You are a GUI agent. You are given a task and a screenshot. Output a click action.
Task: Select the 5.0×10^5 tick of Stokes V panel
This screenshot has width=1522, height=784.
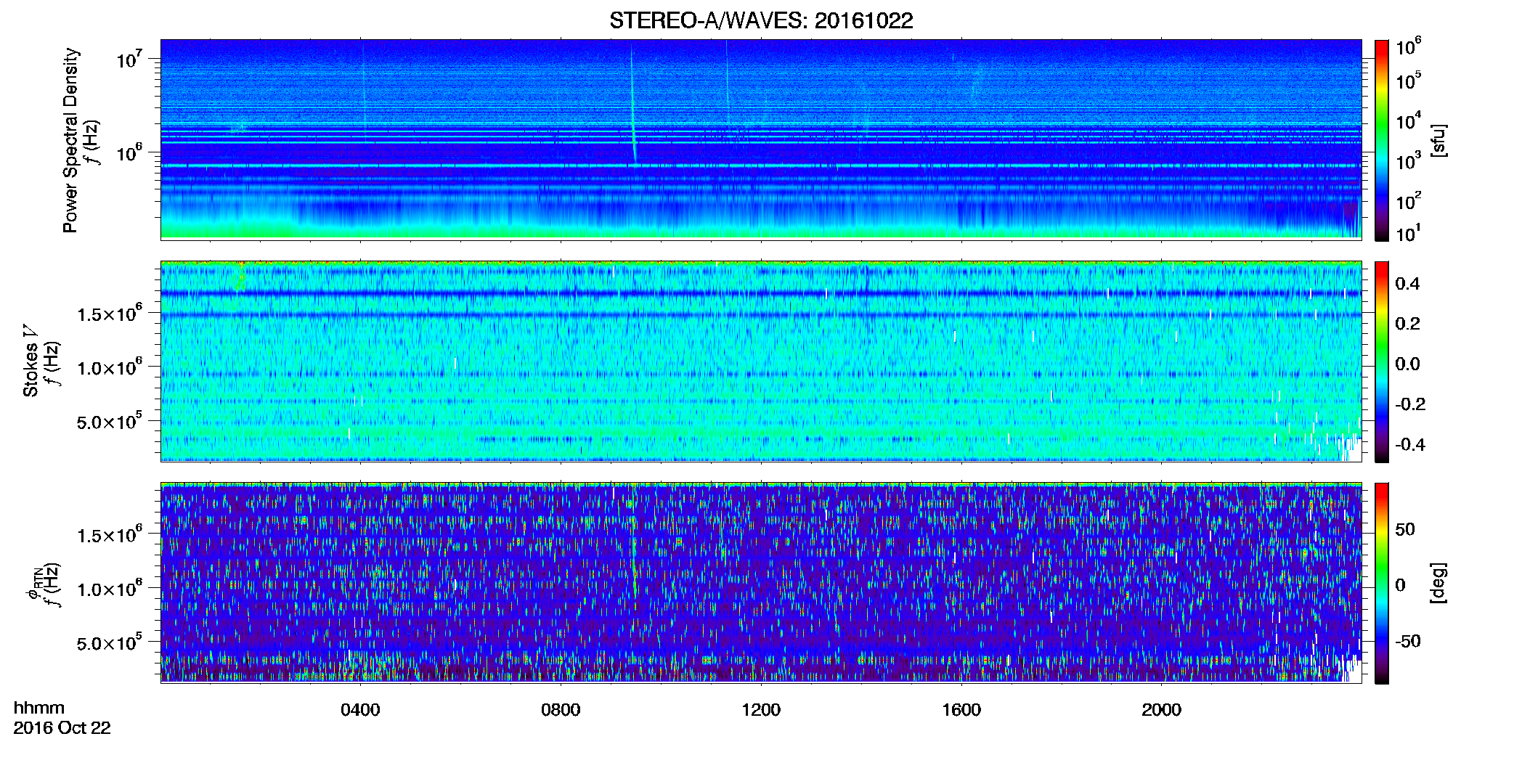[110, 421]
